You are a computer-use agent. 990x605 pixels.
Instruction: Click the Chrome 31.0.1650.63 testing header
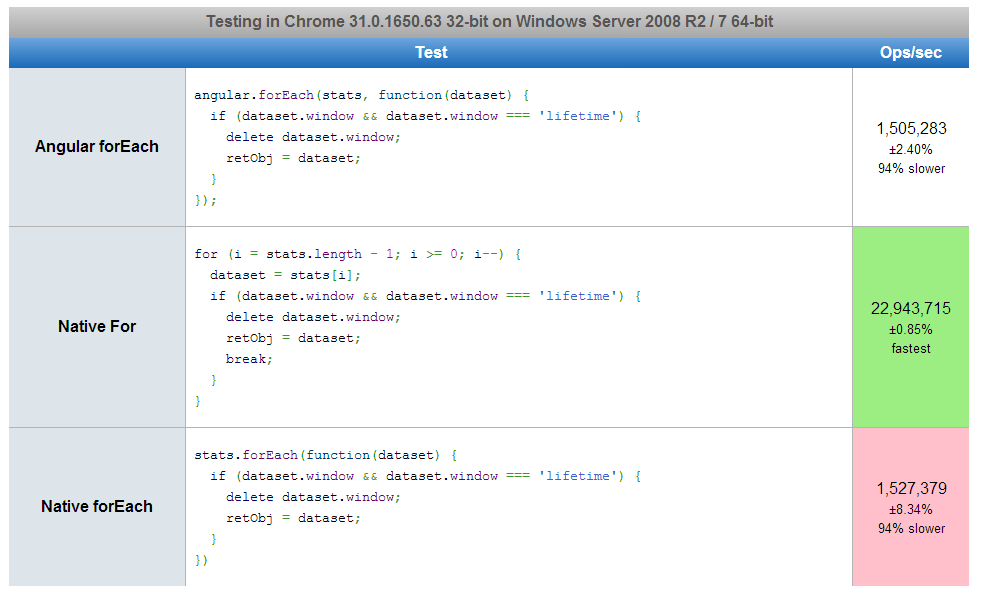[489, 21]
